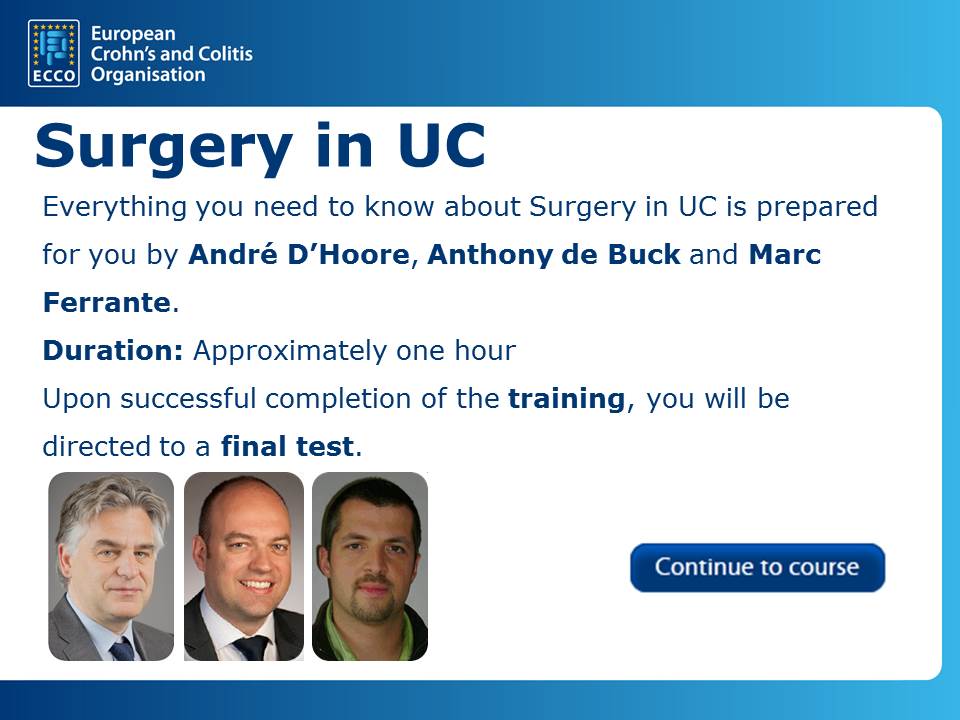Click the European Crohn's and Colitis Organisation text

(170, 54)
